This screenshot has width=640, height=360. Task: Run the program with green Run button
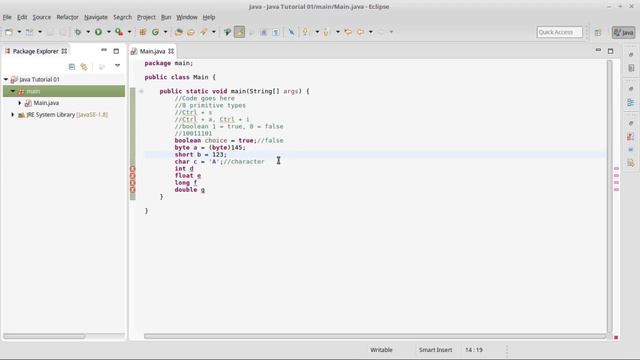[98, 32]
